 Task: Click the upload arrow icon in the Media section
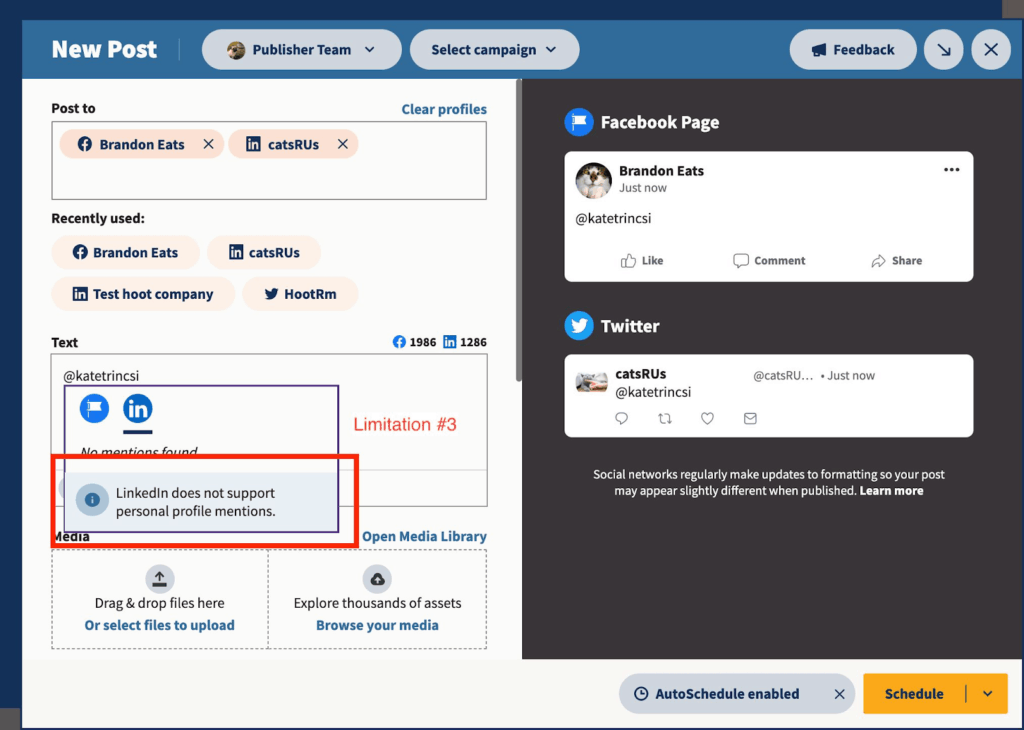pos(159,578)
